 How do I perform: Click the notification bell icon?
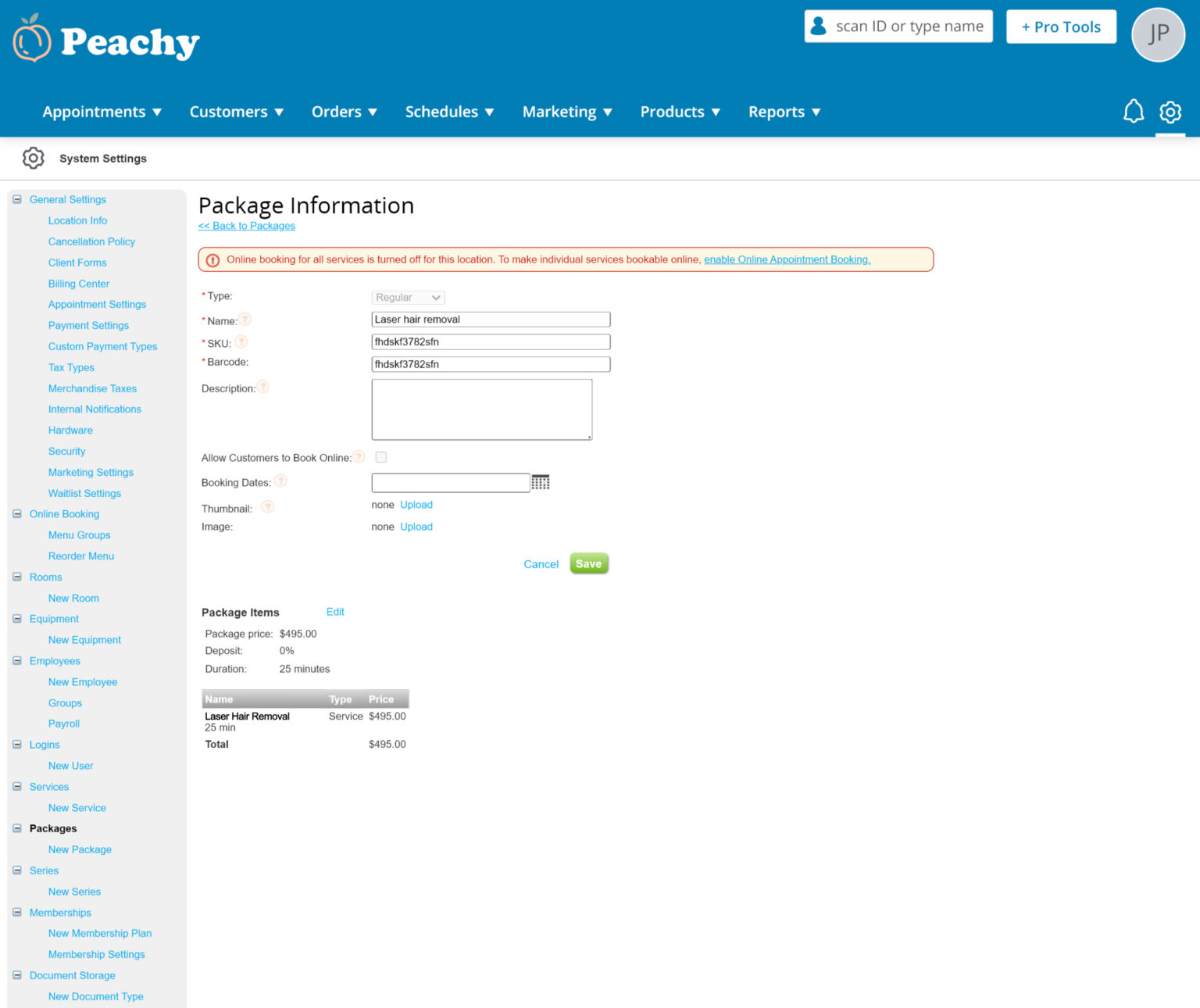(1133, 112)
